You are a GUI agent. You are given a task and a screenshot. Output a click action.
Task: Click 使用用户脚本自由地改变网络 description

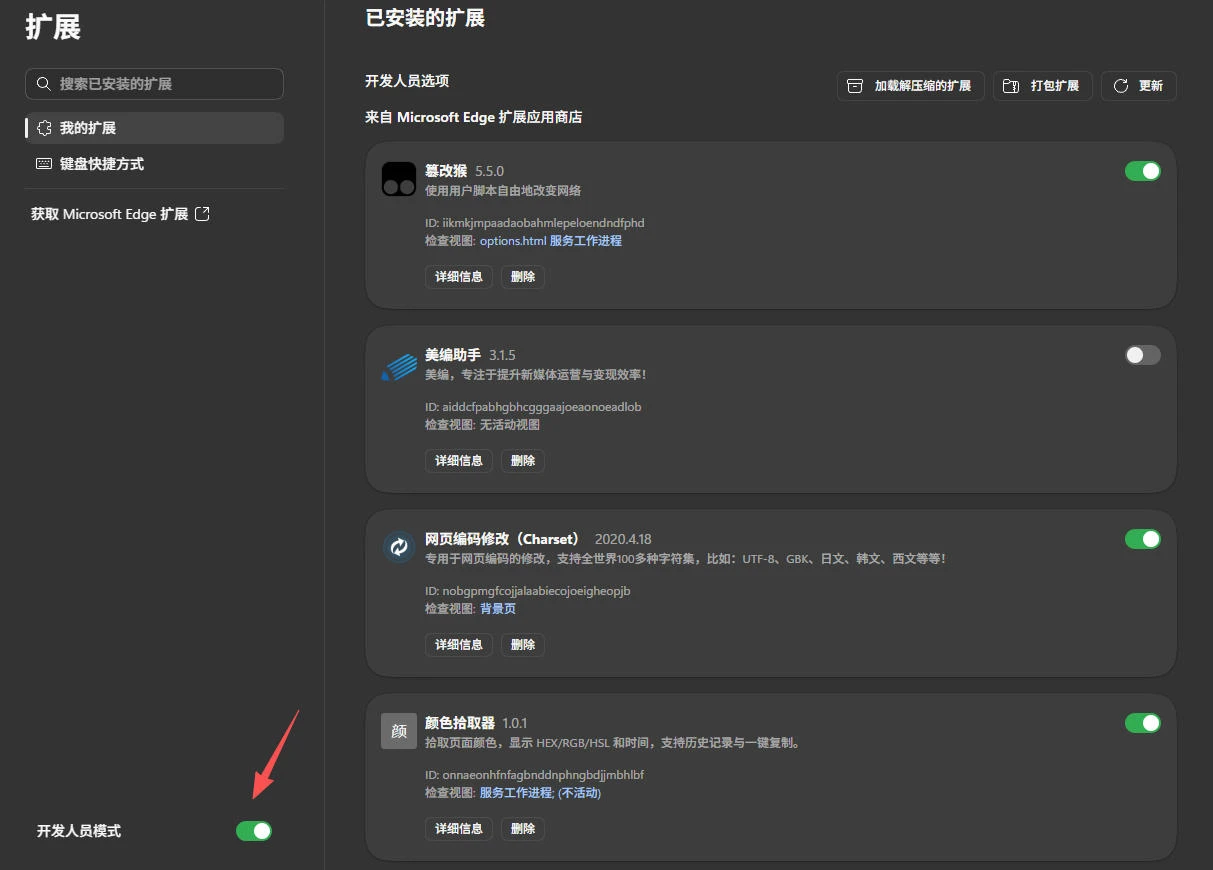click(x=503, y=190)
